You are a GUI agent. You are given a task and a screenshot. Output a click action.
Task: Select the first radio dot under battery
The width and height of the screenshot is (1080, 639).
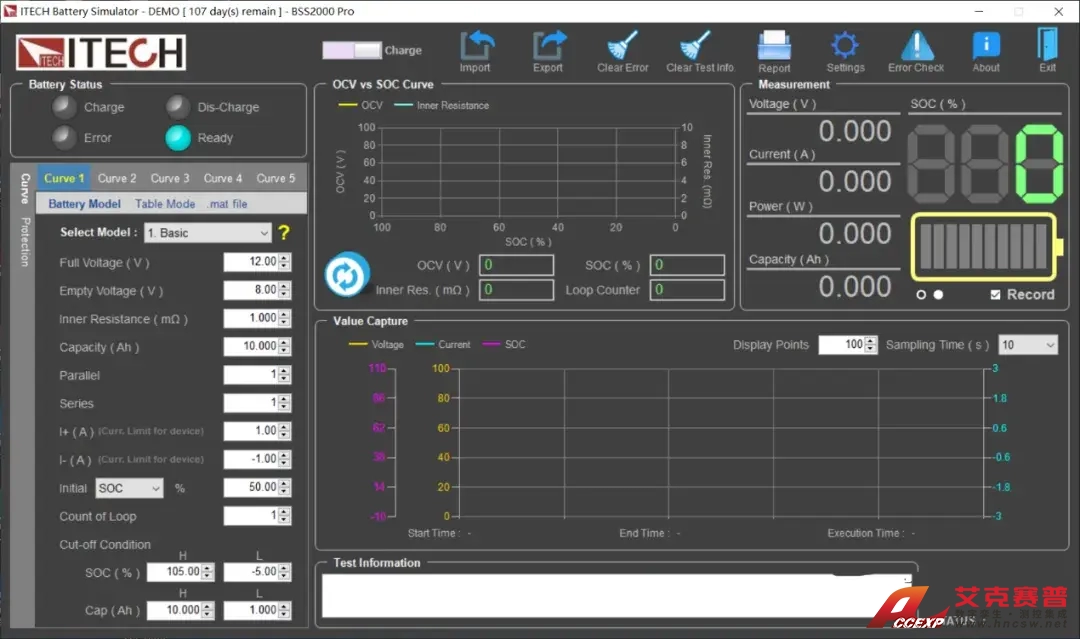[x=921, y=295]
